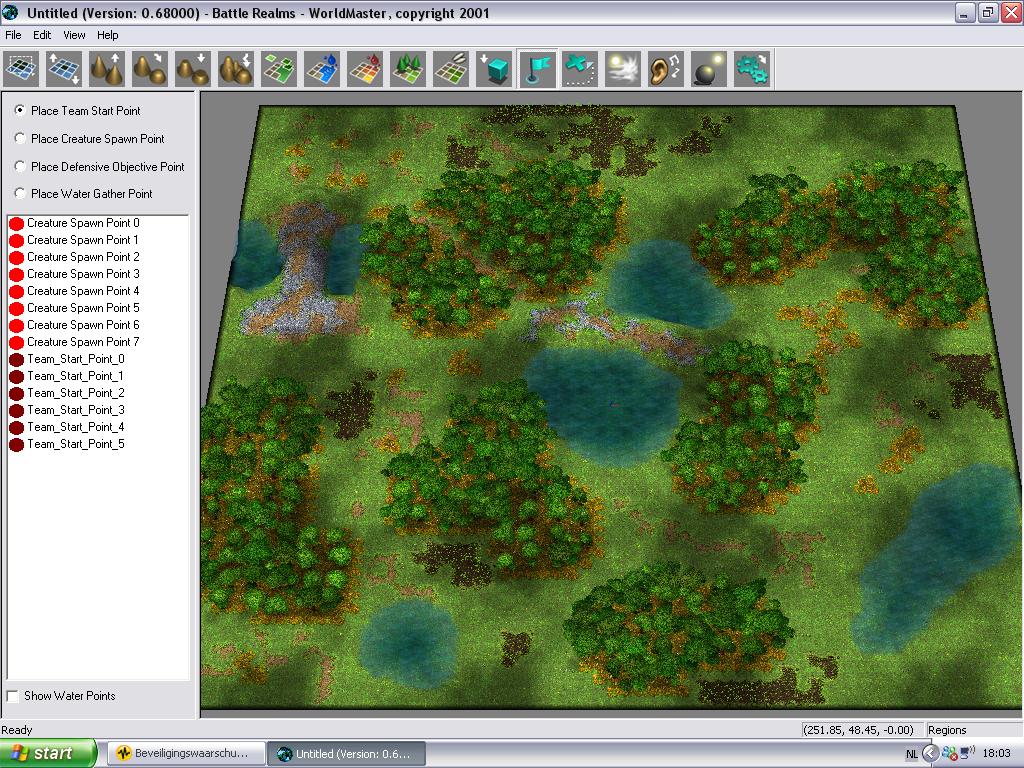1024x768 pixels.
Task: Open the Help menu
Action: point(108,35)
